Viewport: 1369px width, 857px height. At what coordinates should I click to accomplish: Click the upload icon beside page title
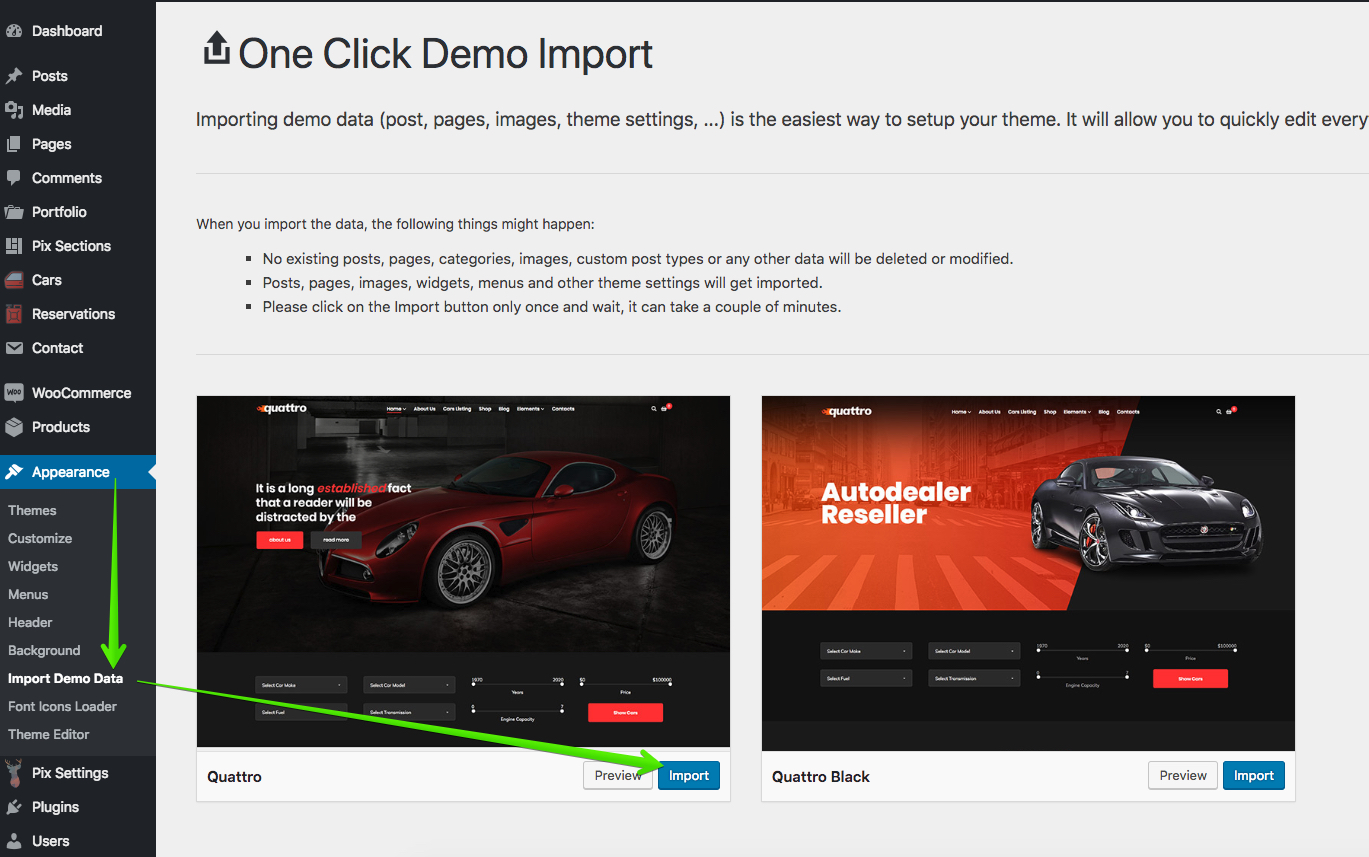[x=216, y=48]
